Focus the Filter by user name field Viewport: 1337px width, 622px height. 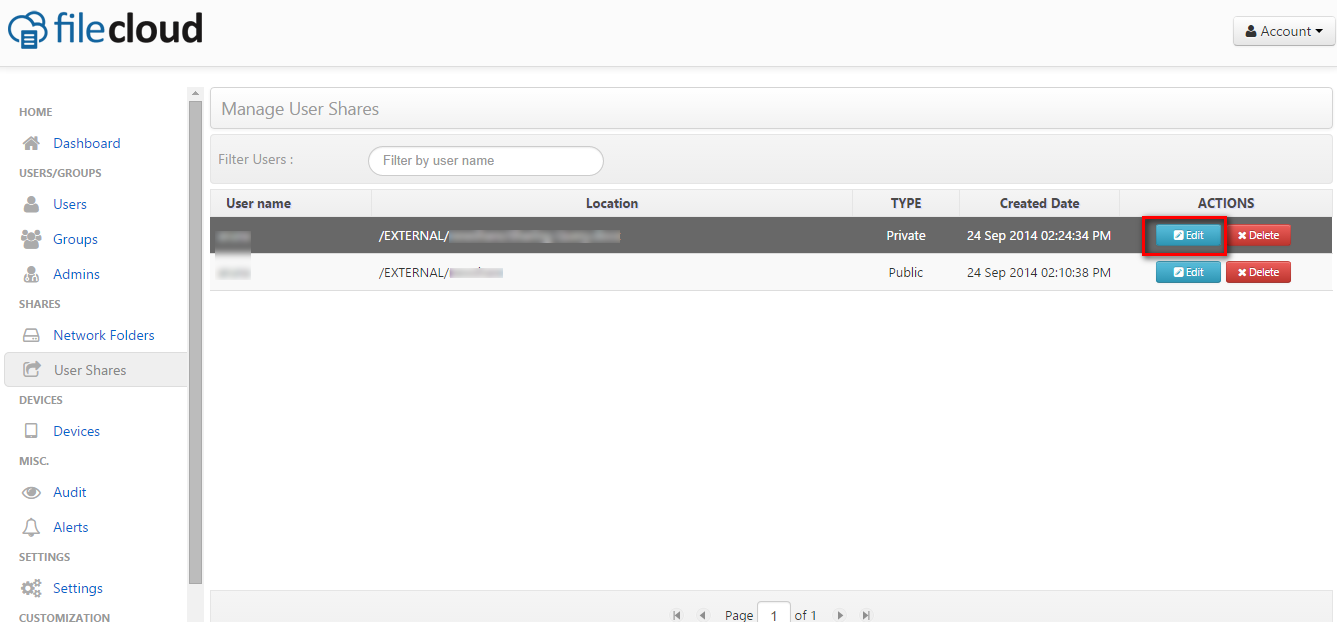point(486,160)
